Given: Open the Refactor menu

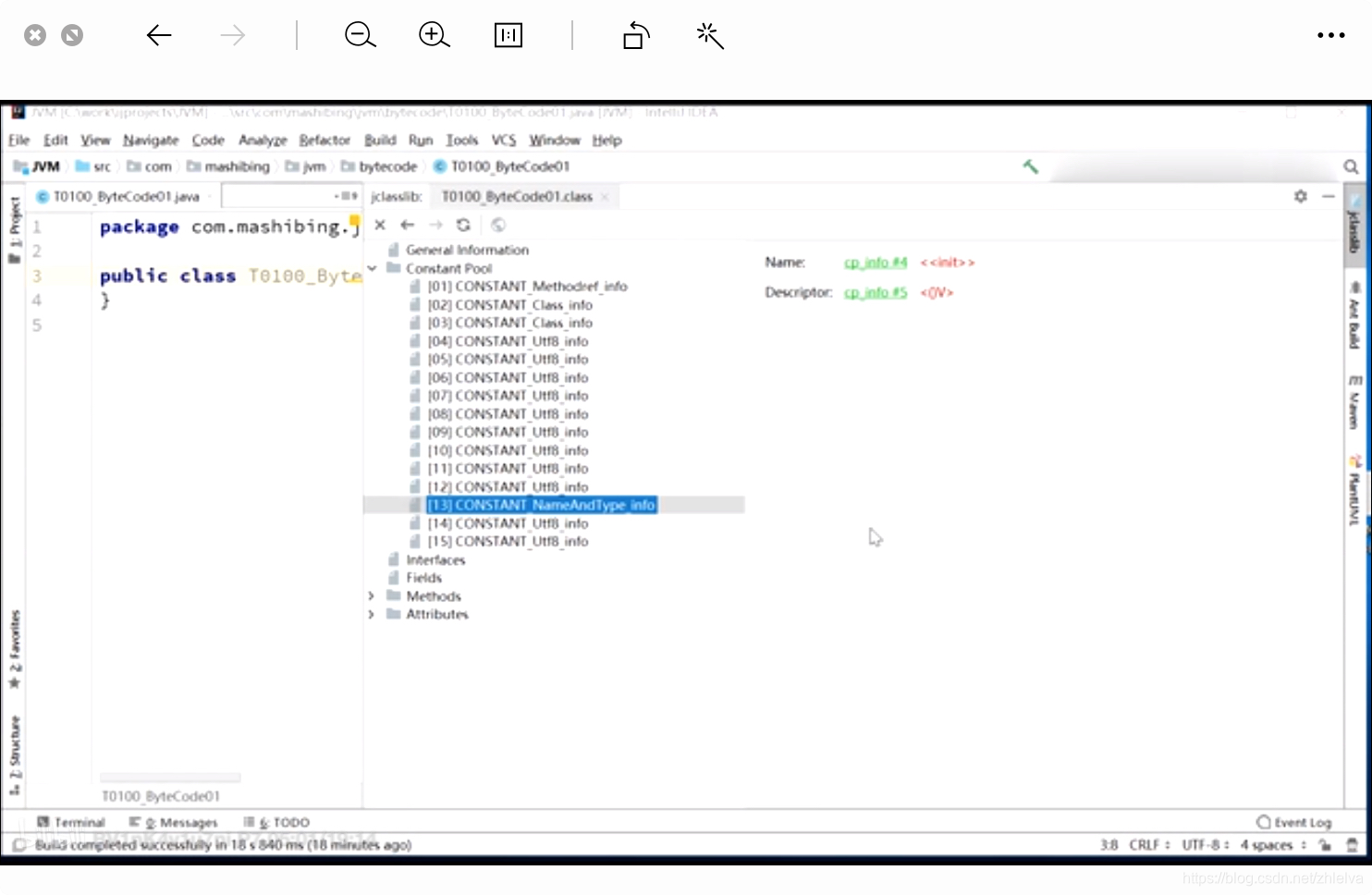Looking at the screenshot, I should pos(325,140).
